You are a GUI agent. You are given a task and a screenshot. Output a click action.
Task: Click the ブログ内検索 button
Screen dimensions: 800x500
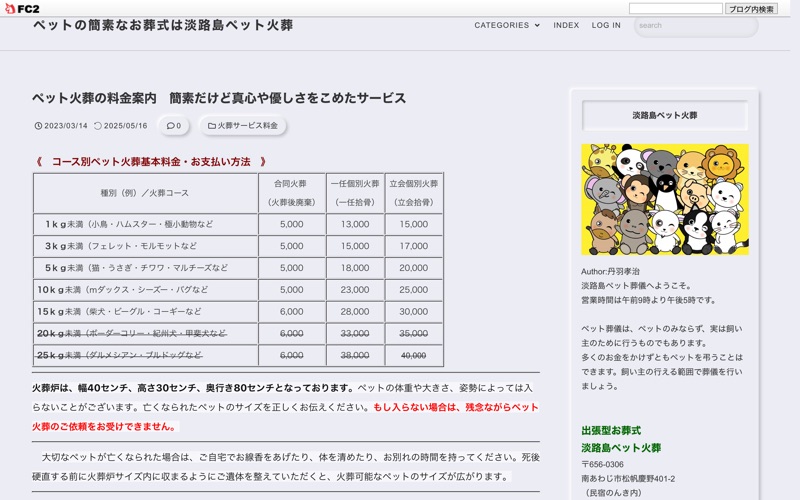tap(752, 9)
